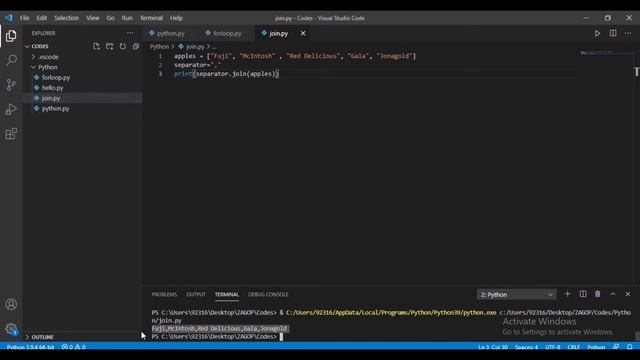The width and height of the screenshot is (640, 360).
Task: Click feedback icon in status bar
Action: (x=616, y=347)
